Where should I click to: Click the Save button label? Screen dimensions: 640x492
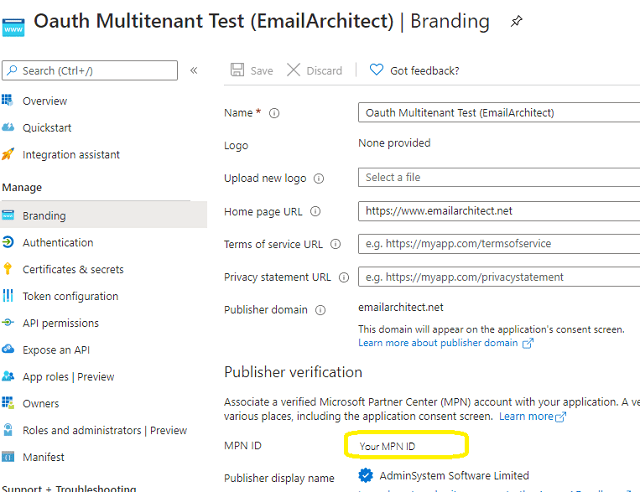pos(262,71)
